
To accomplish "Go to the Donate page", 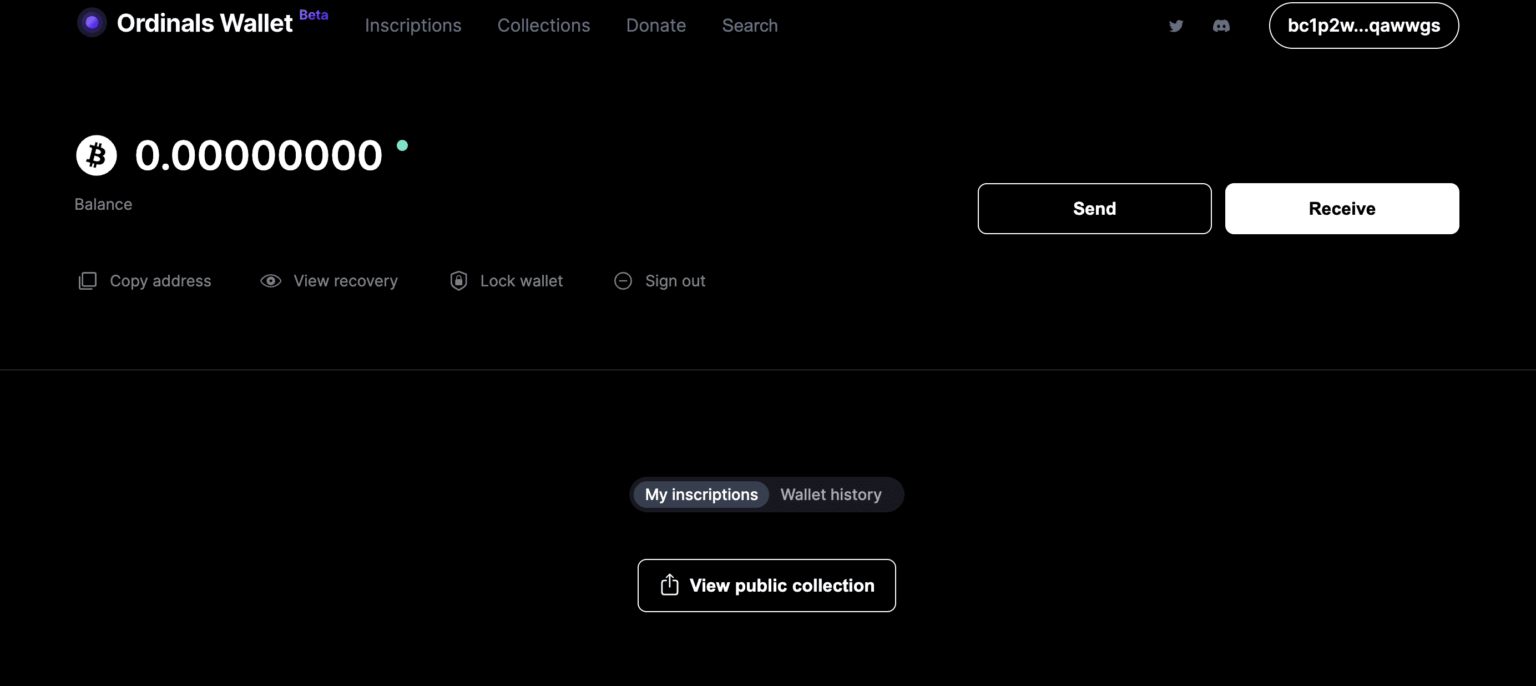I will 656,26.
